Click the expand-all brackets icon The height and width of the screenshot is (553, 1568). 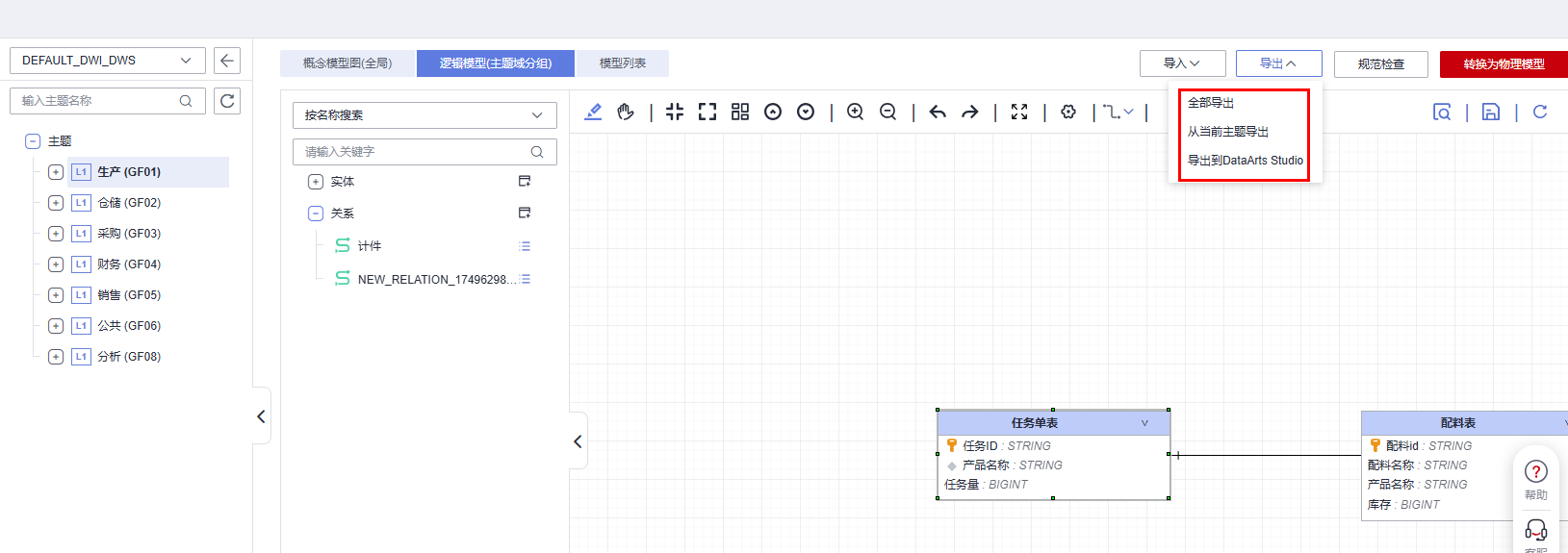(x=707, y=112)
